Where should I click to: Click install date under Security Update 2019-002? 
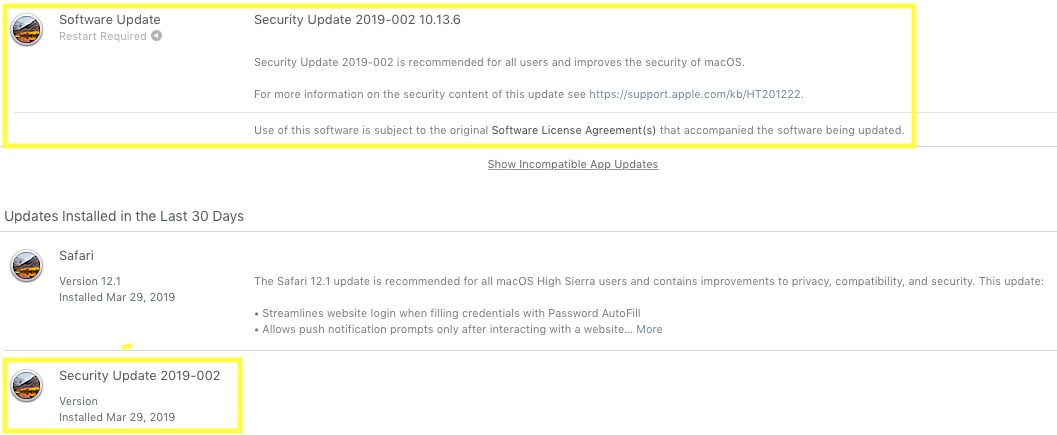[116, 417]
